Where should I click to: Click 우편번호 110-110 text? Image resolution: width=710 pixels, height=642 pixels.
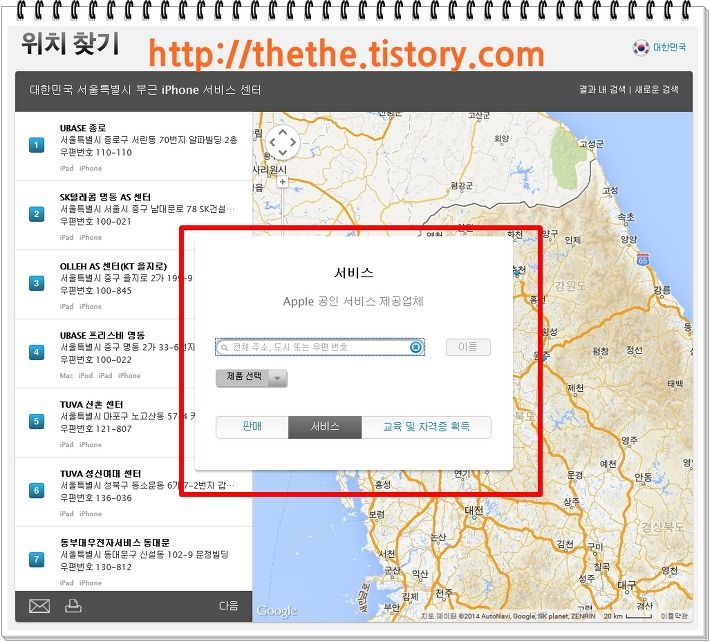96,153
